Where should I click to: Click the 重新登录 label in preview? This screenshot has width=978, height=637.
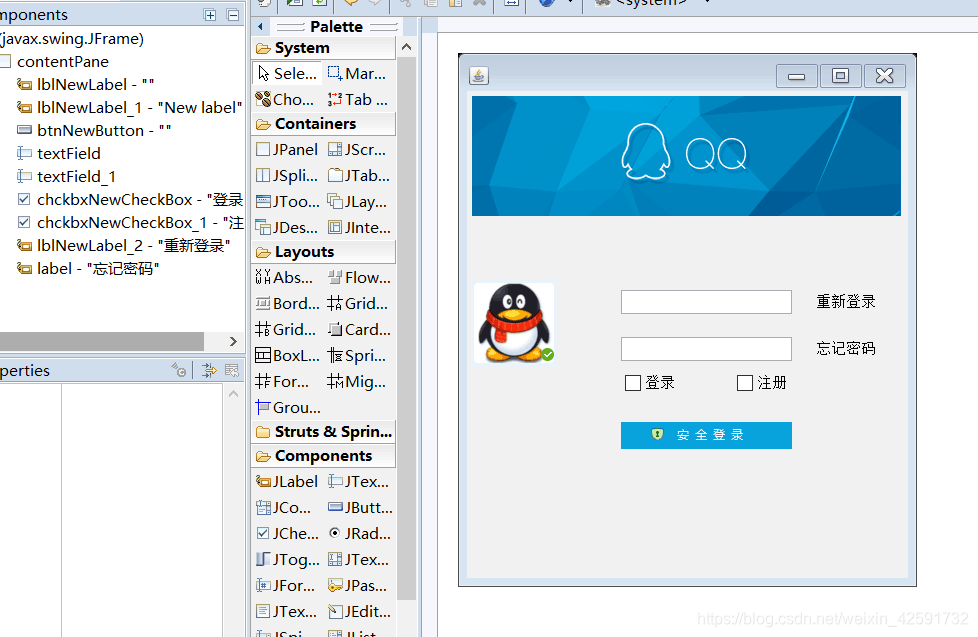[846, 302]
